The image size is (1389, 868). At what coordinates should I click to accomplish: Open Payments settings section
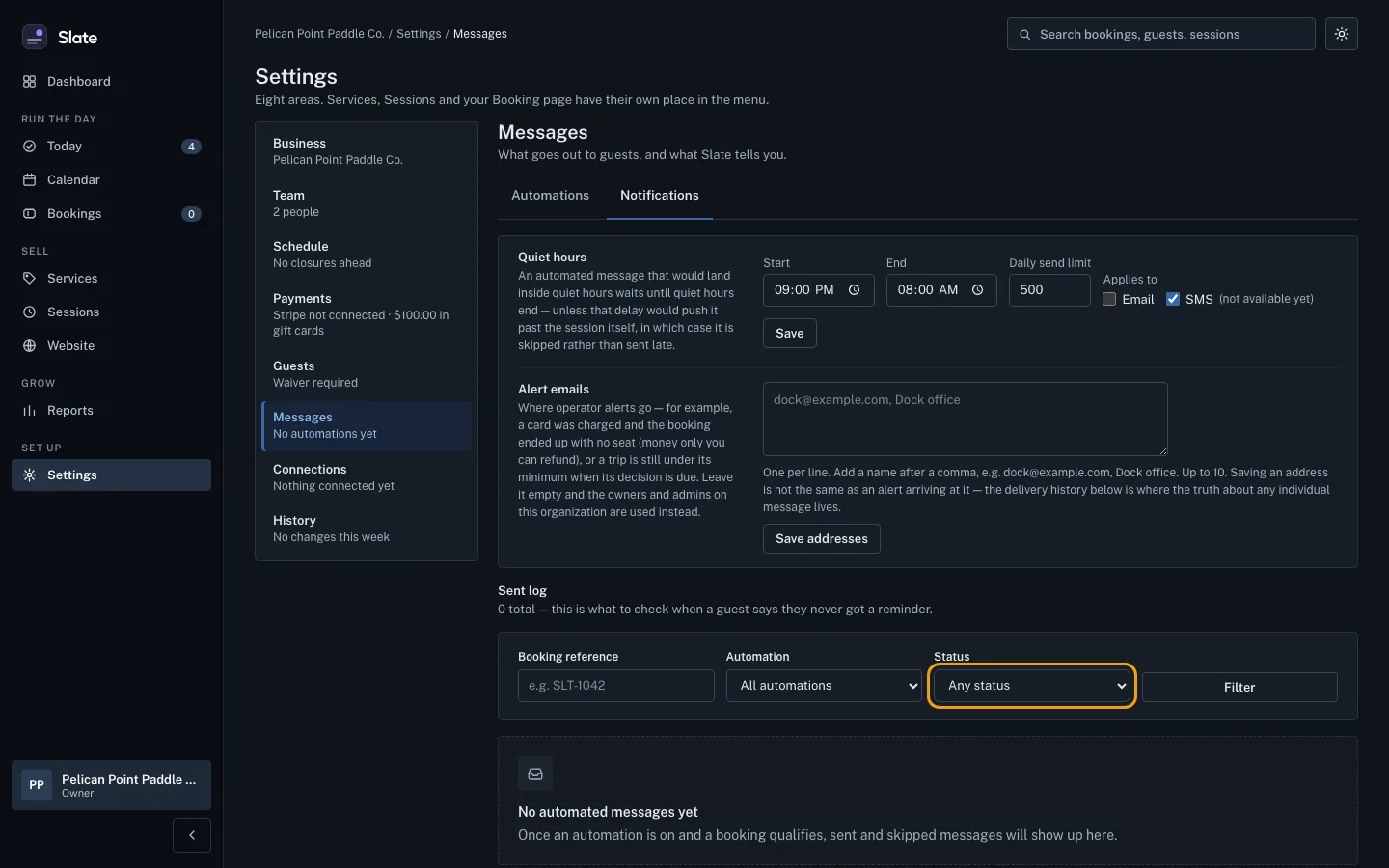click(367, 314)
